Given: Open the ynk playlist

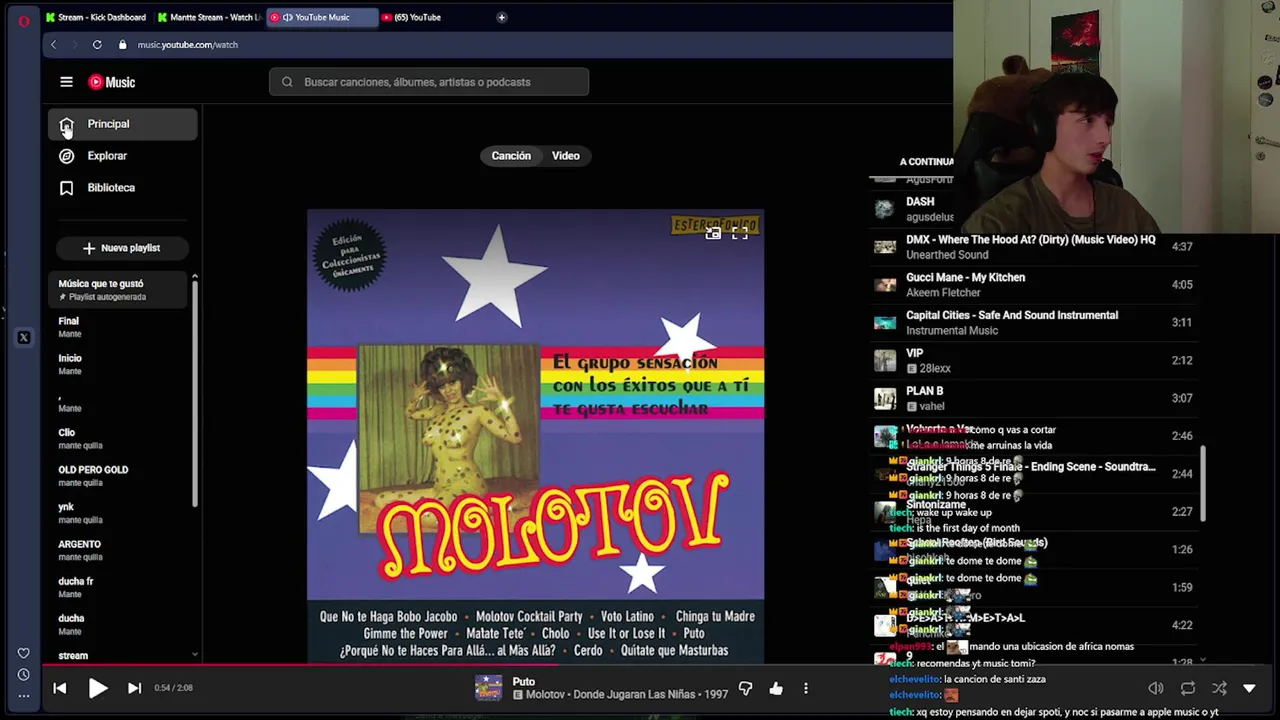Looking at the screenshot, I should (118, 513).
